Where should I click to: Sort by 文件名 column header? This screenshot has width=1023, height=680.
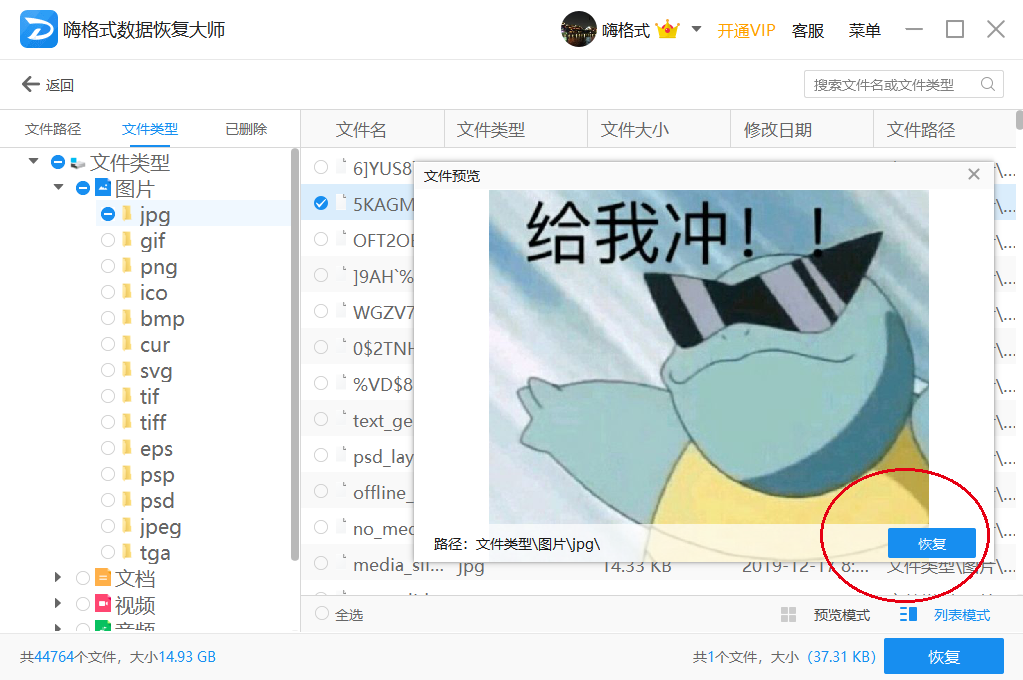(x=361, y=130)
